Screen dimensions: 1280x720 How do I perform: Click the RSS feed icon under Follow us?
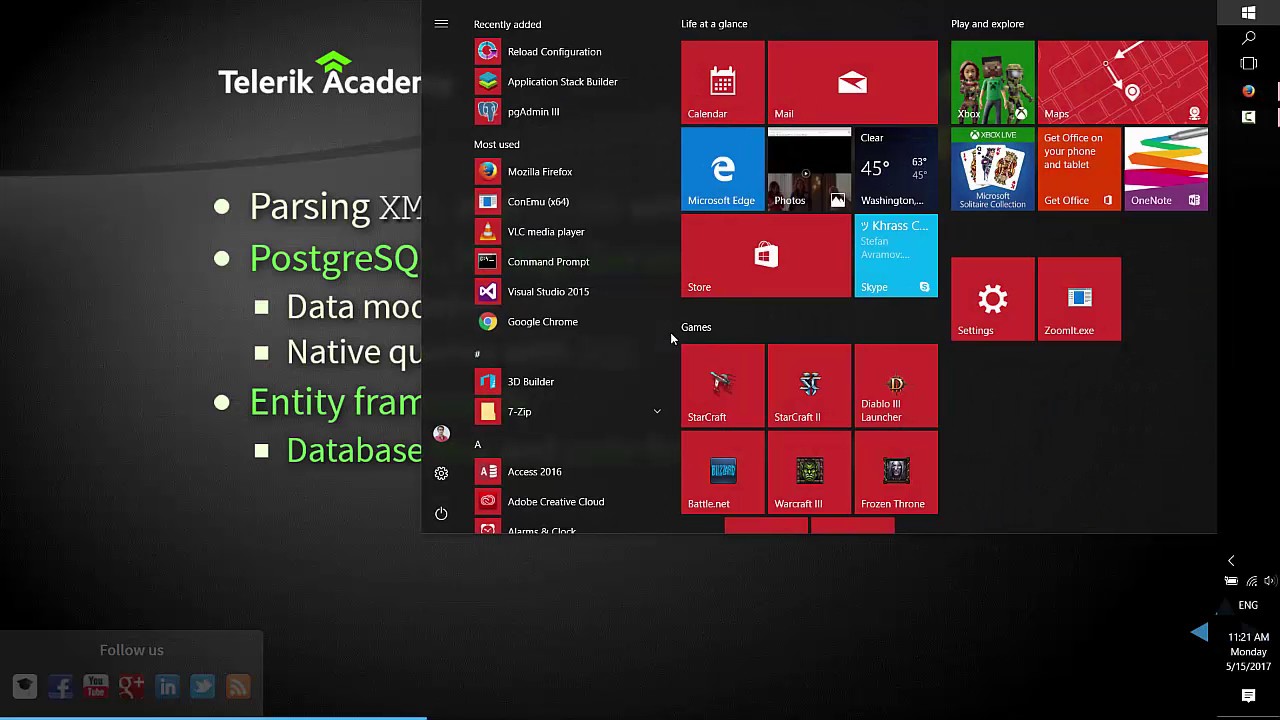point(238,686)
